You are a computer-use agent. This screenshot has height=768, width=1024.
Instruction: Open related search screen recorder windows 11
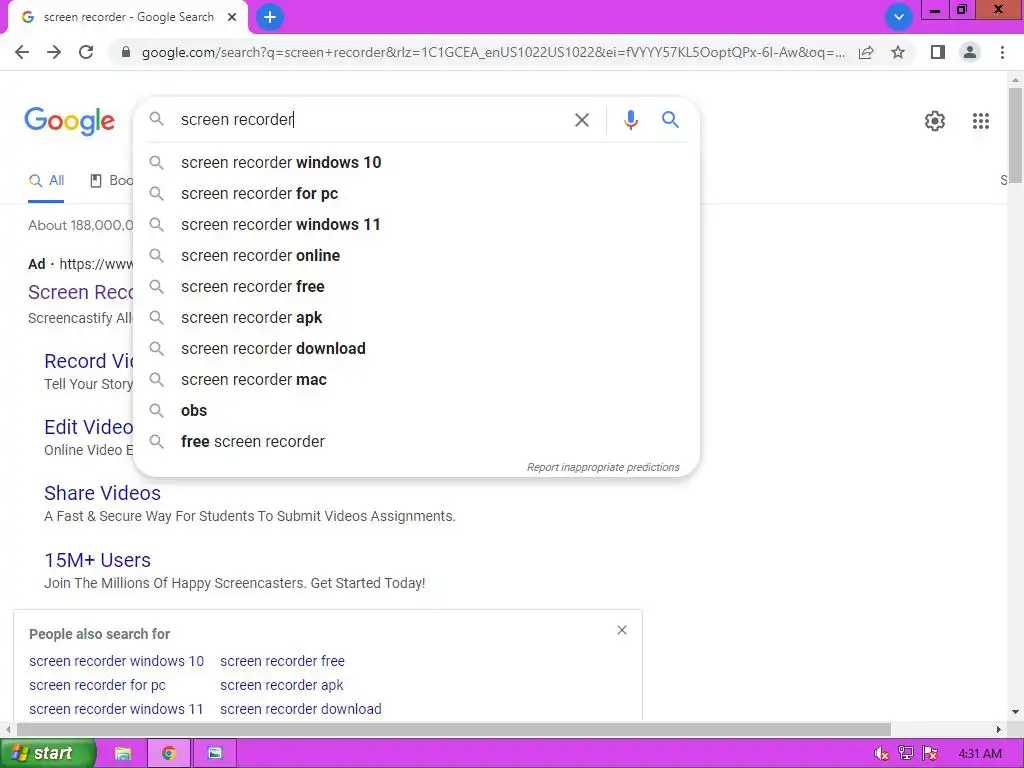coord(116,709)
